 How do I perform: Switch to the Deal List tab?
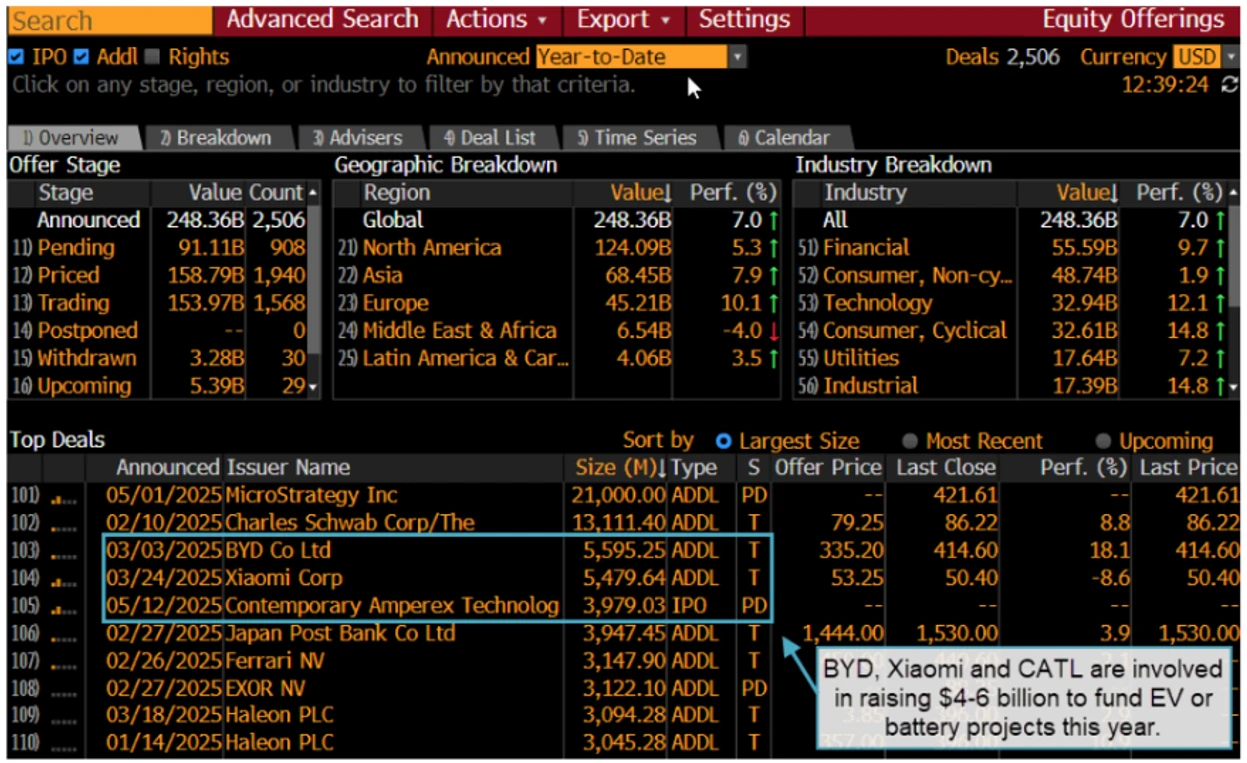[492, 138]
